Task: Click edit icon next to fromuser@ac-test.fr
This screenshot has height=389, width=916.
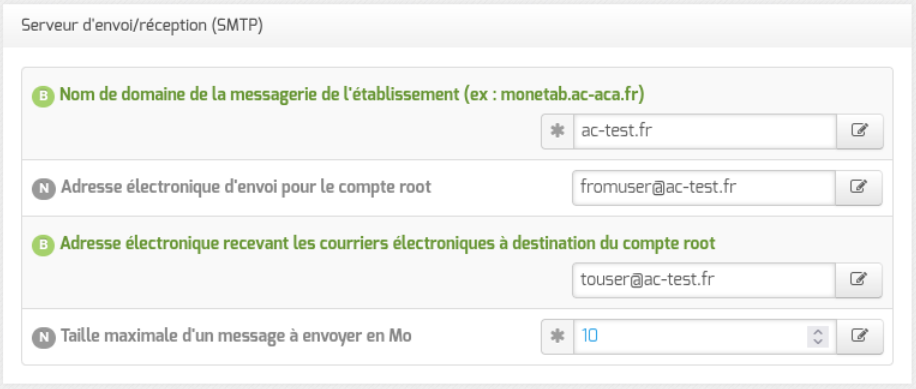Action: click(x=858, y=187)
